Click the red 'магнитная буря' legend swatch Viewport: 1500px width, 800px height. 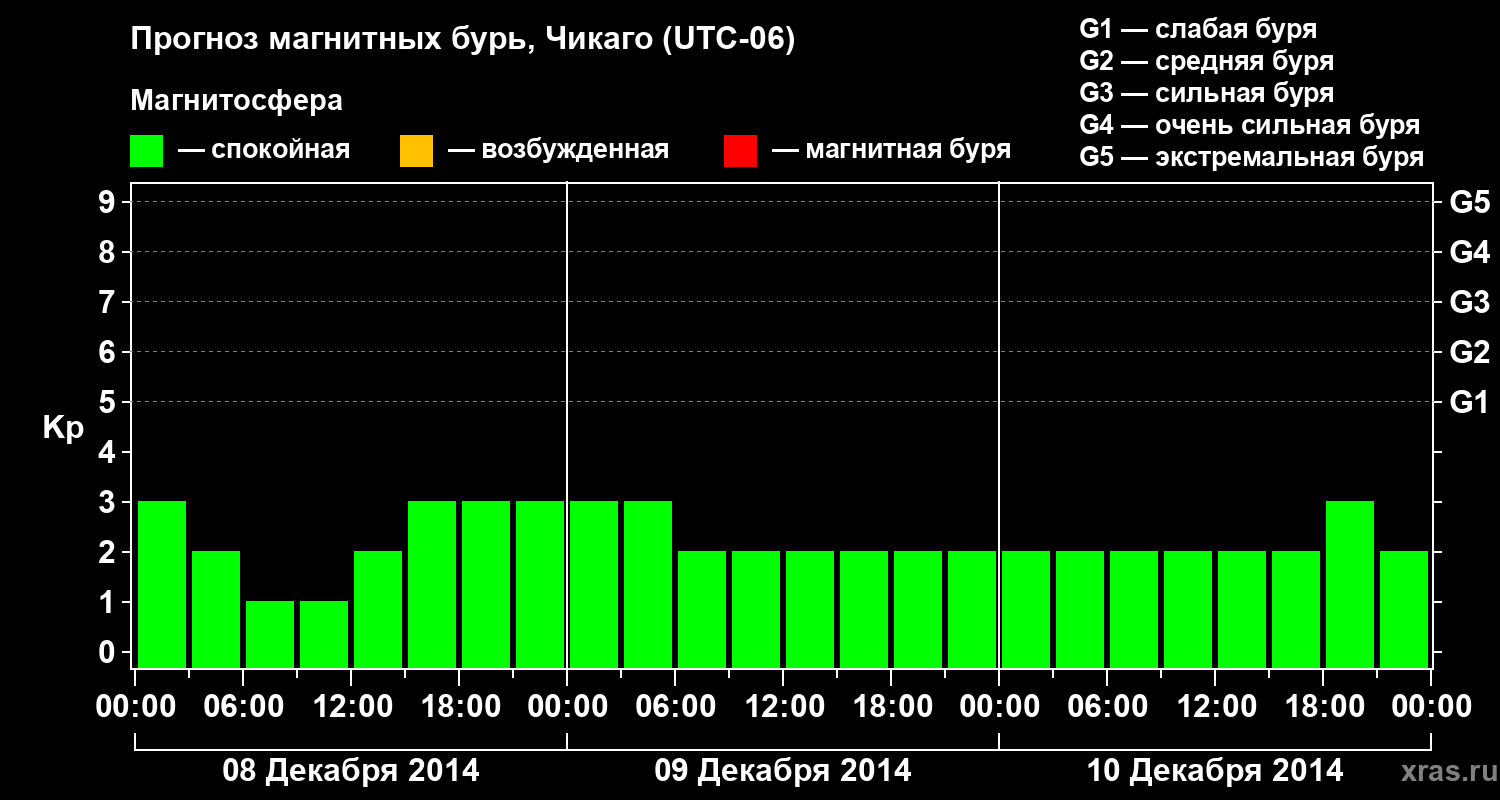pyautogui.click(x=740, y=151)
